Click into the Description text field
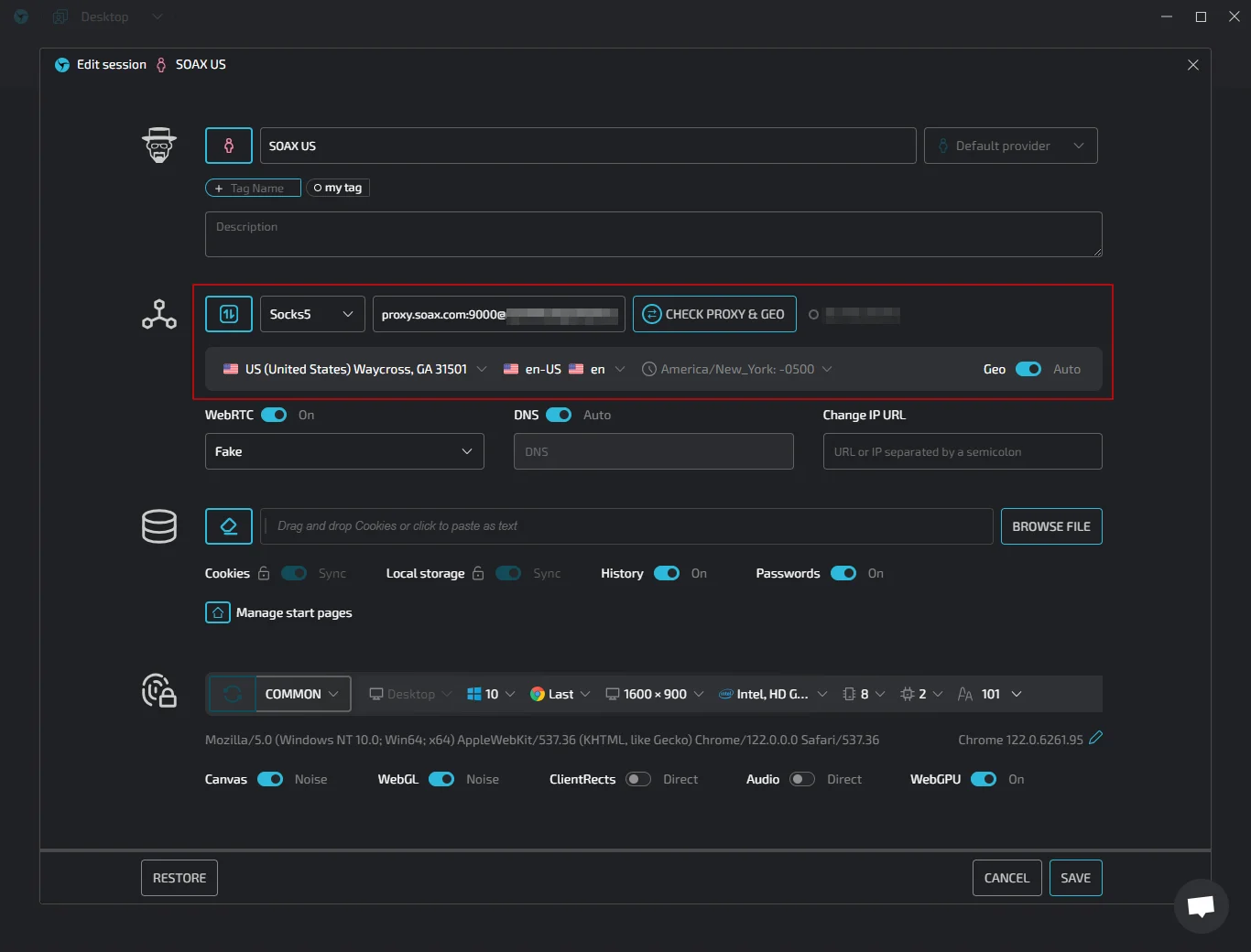 point(653,234)
